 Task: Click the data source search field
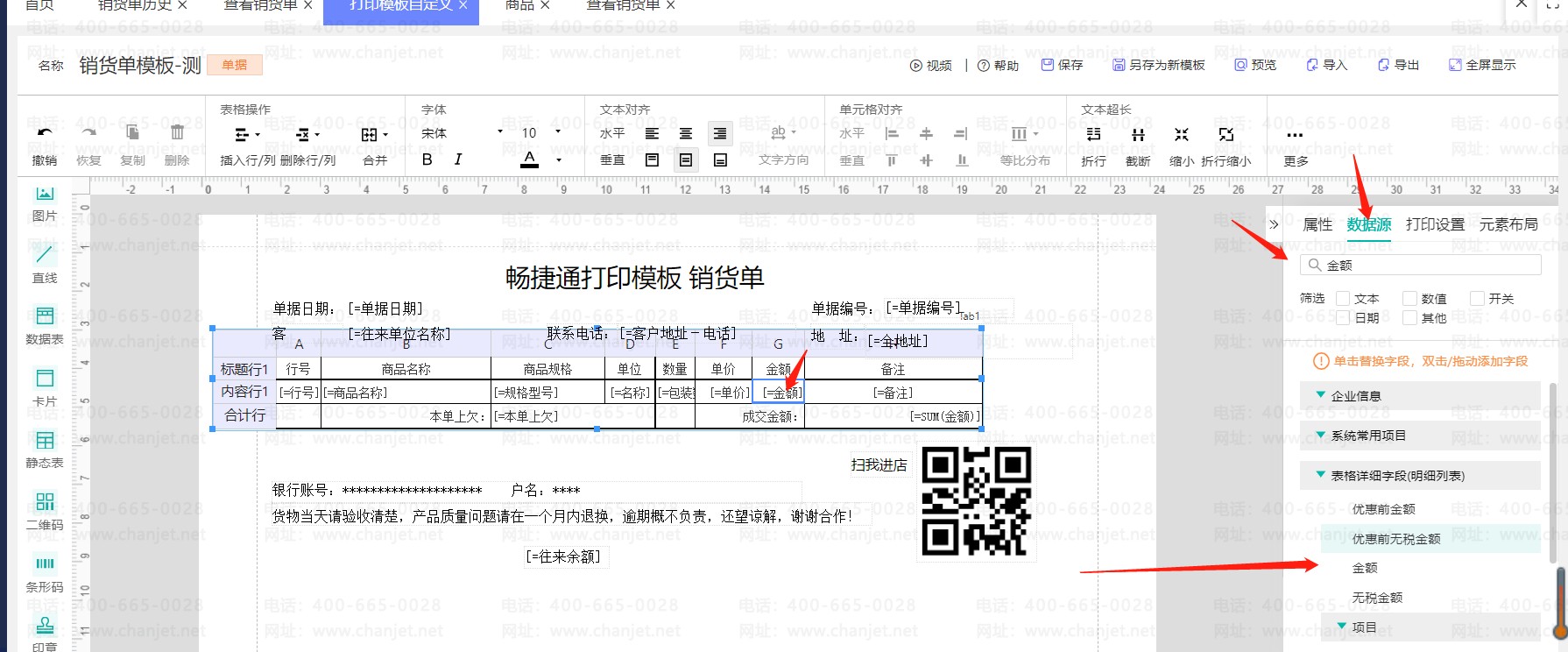click(x=1428, y=266)
